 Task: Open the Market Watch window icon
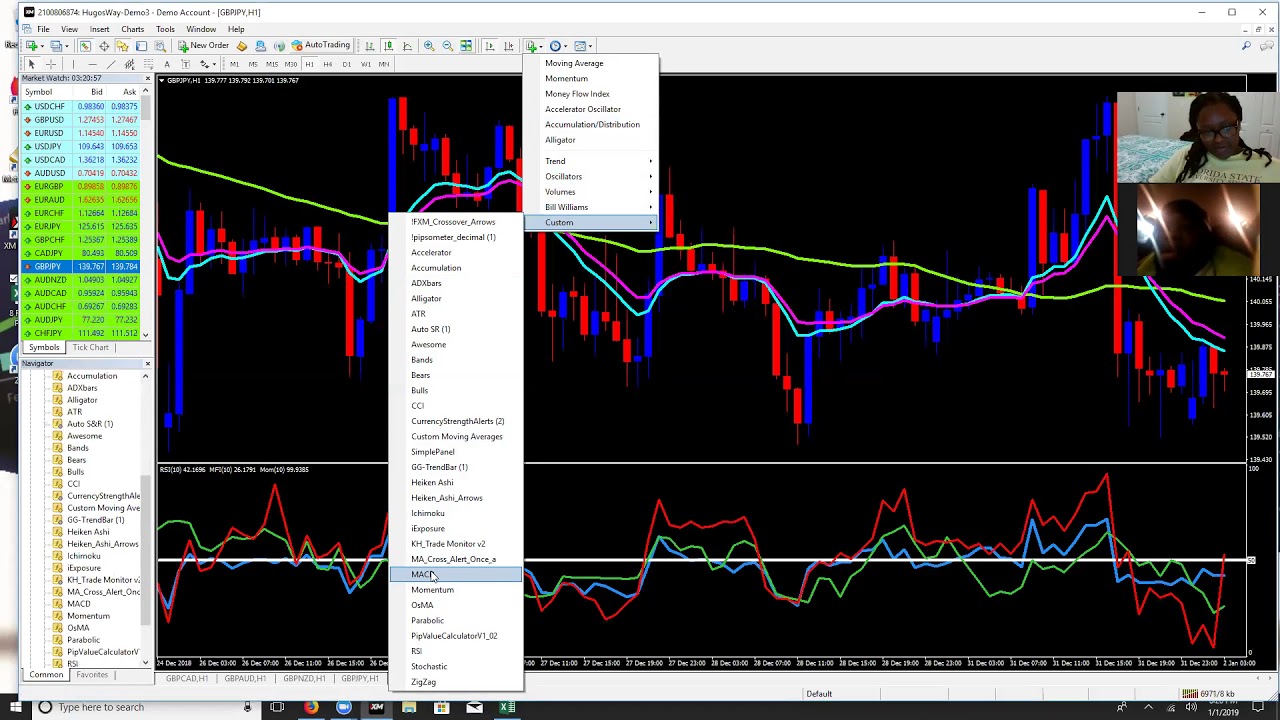85,46
